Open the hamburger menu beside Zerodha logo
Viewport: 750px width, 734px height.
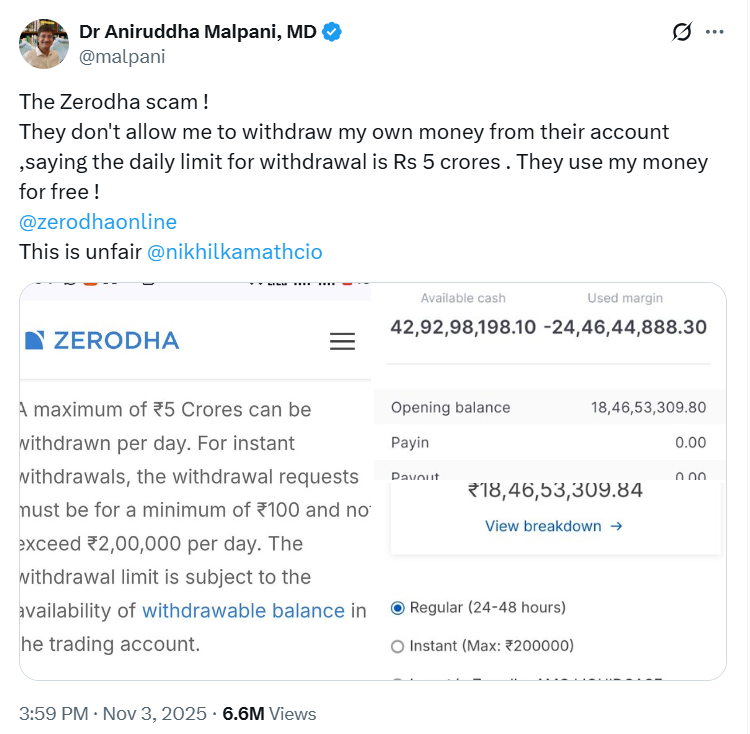(342, 342)
